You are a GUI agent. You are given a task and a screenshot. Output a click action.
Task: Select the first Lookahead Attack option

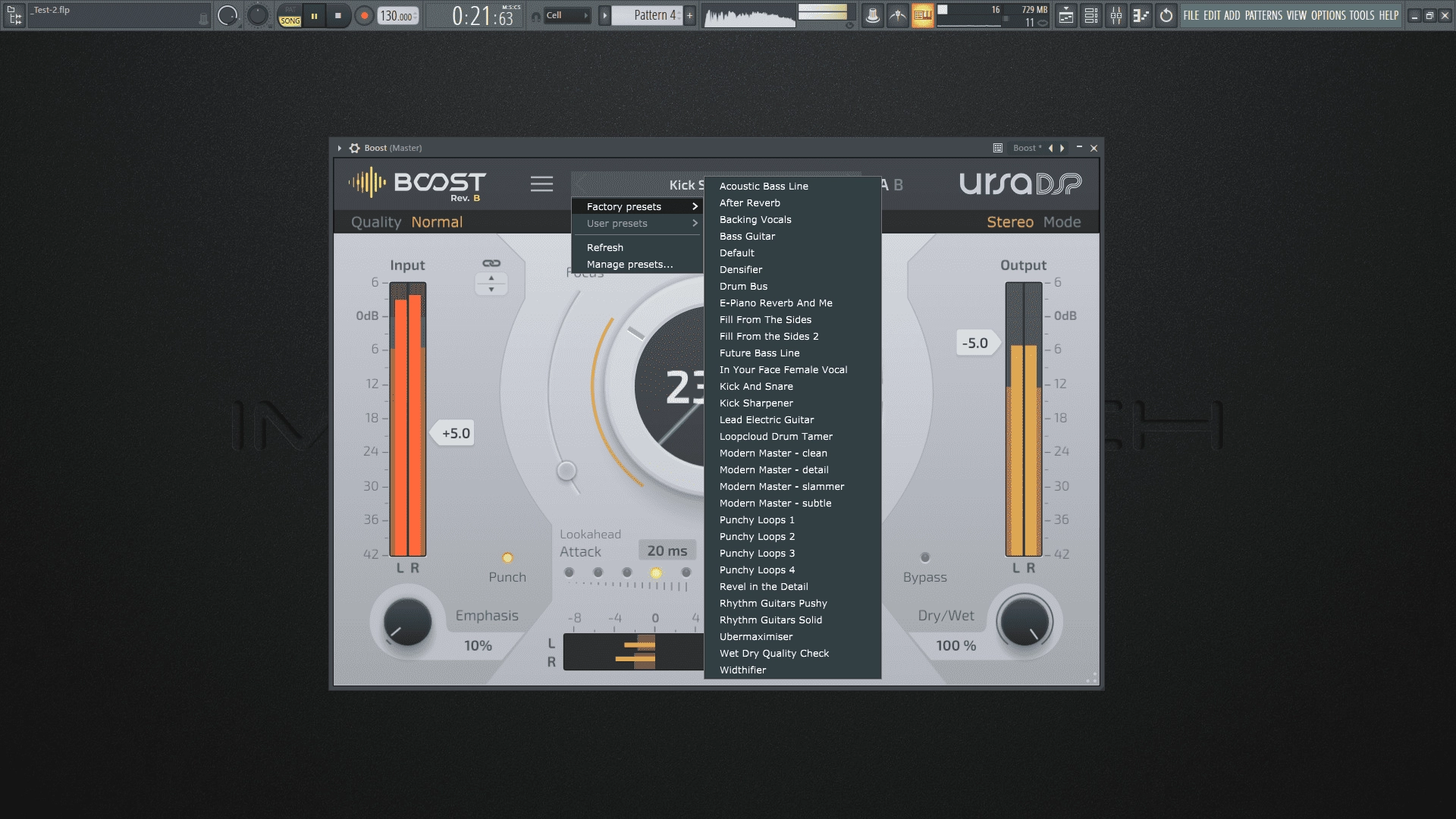[569, 573]
